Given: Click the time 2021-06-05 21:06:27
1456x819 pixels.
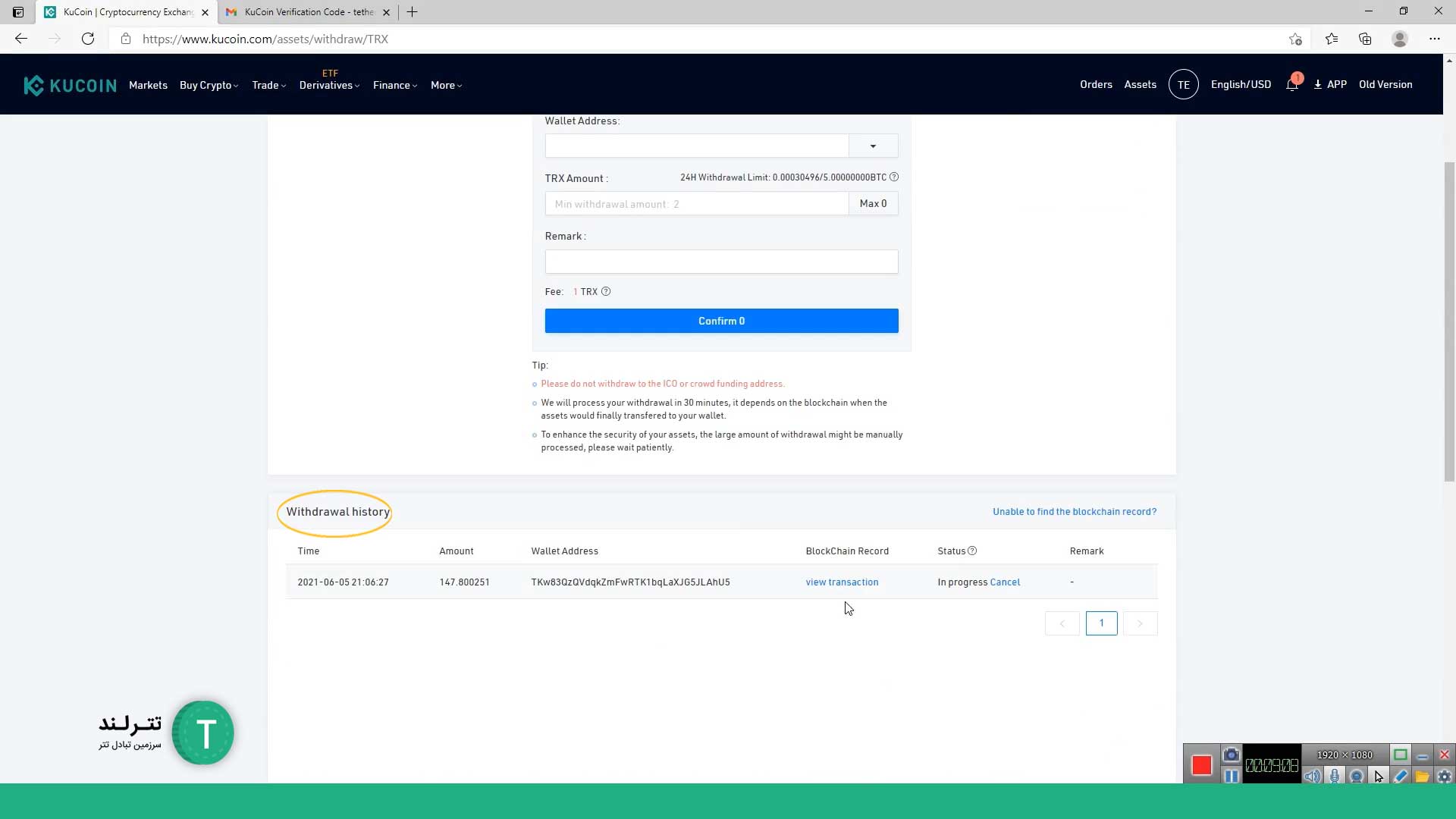Looking at the screenshot, I should pos(343,582).
